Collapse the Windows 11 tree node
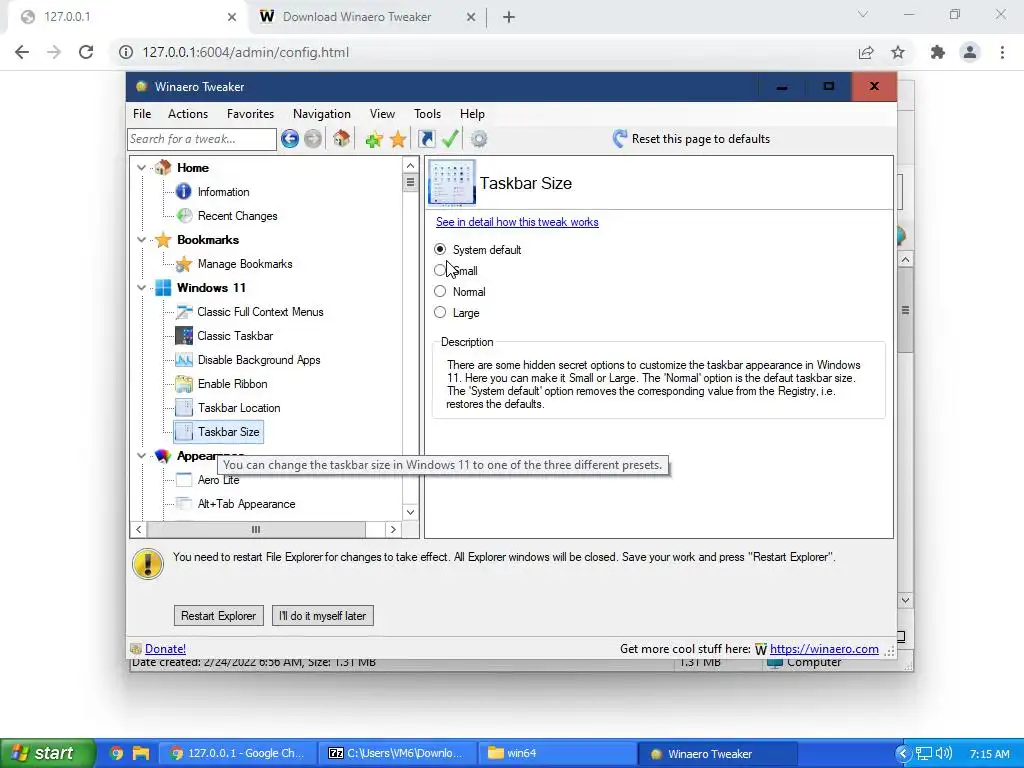Image resolution: width=1024 pixels, height=768 pixels. click(141, 287)
